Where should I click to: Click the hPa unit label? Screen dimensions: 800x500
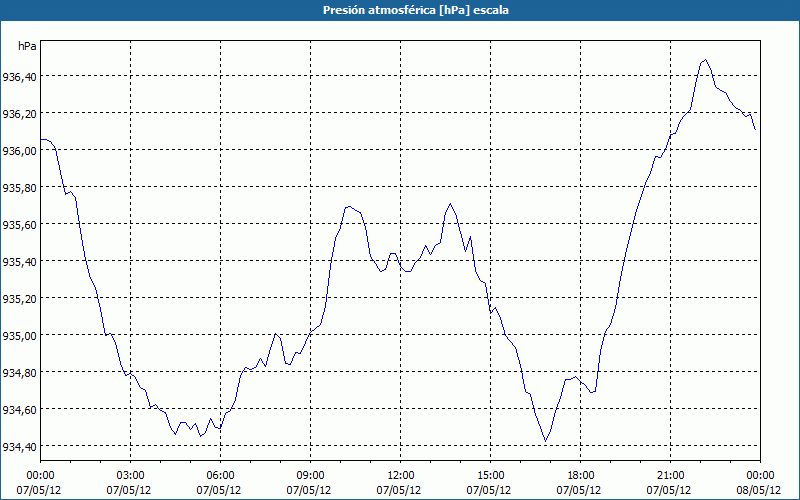coord(27,46)
